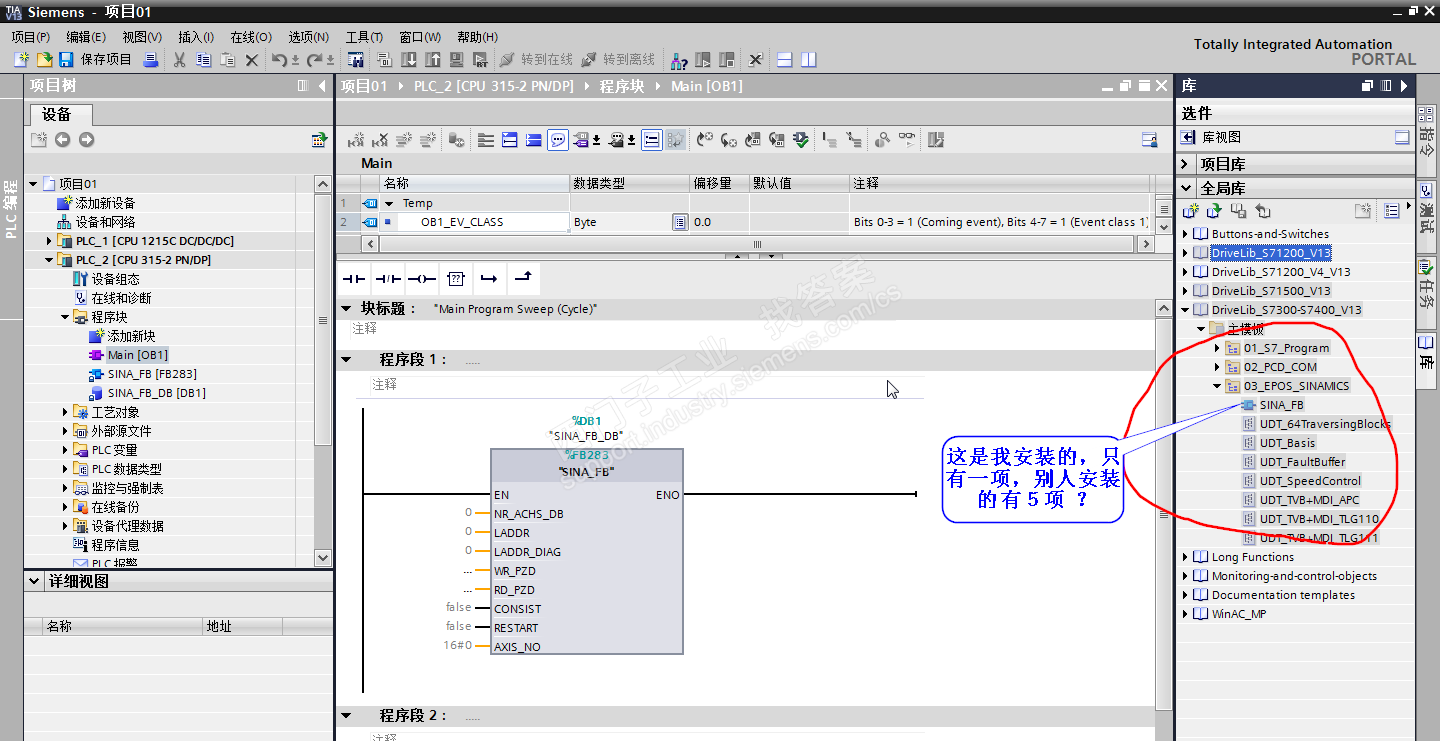This screenshot has height=741, width=1440.
Task: Open an existing project via toolbar icon
Action: [44, 60]
